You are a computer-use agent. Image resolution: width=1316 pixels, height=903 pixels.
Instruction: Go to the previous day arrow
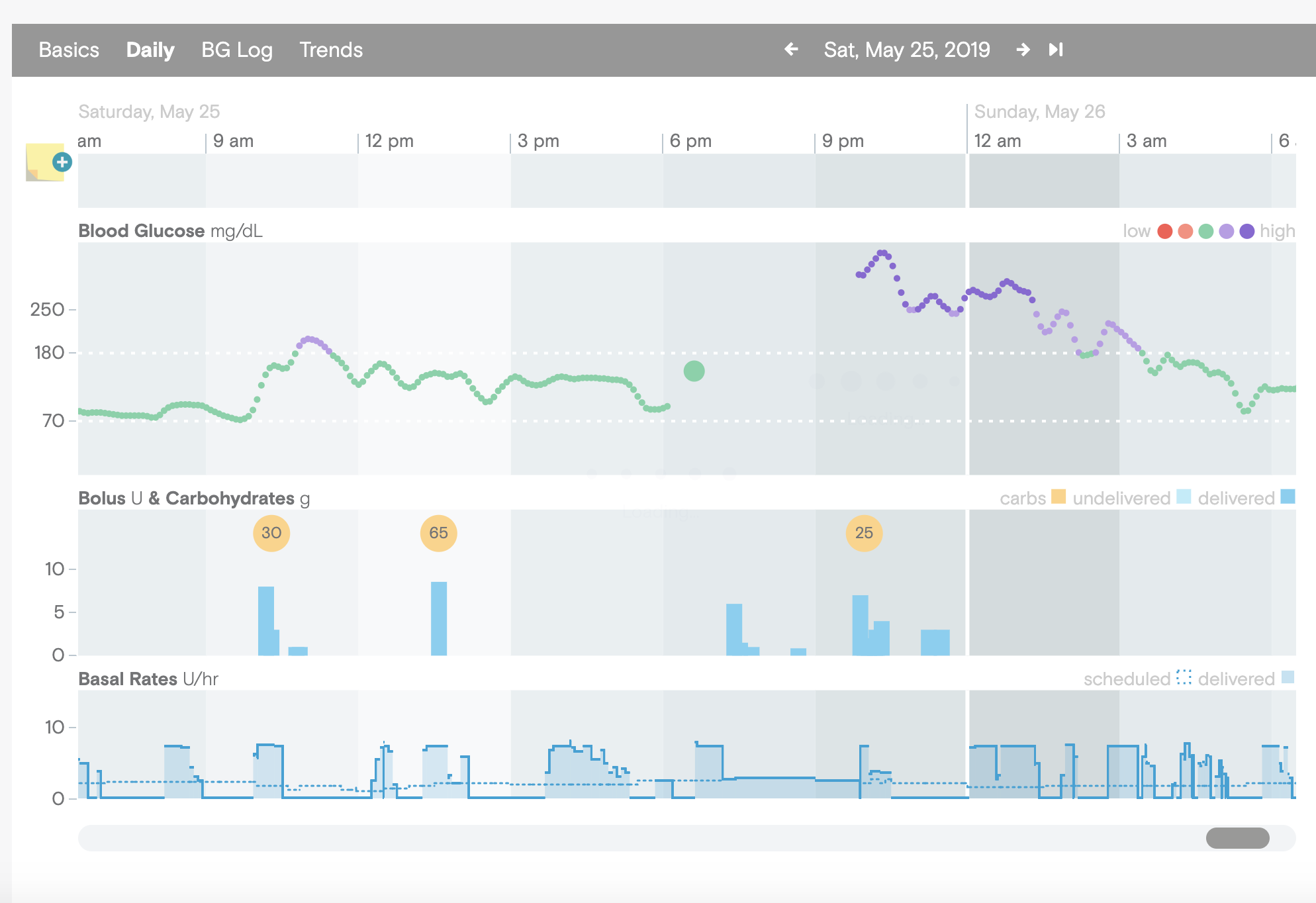click(791, 50)
